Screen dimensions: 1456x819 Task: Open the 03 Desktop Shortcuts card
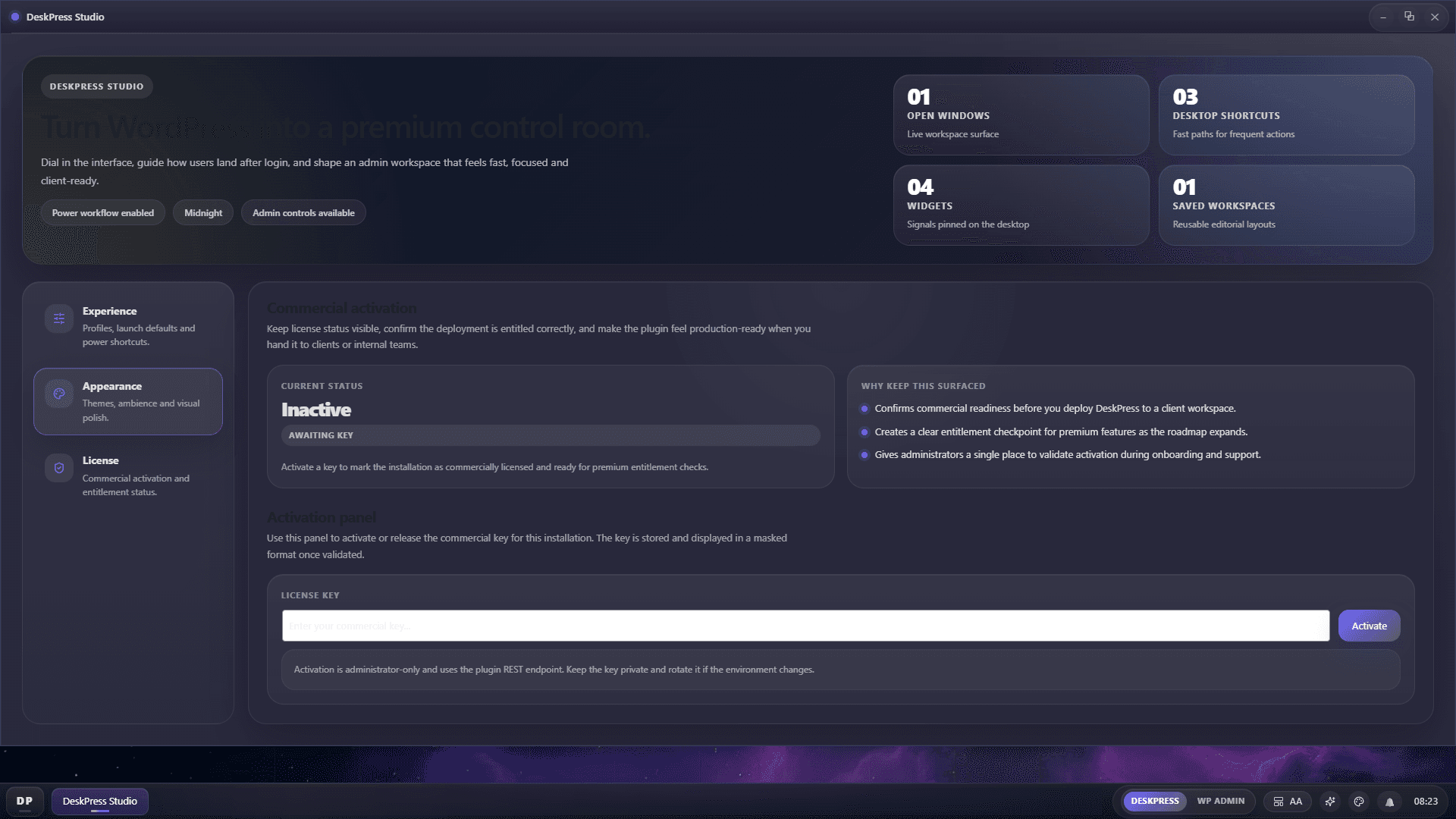click(1286, 115)
